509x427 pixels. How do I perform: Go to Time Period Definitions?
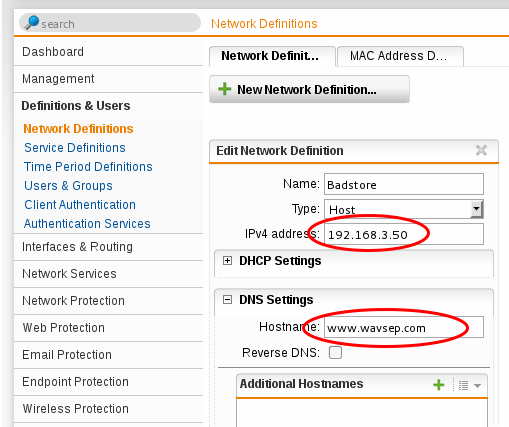click(x=88, y=167)
